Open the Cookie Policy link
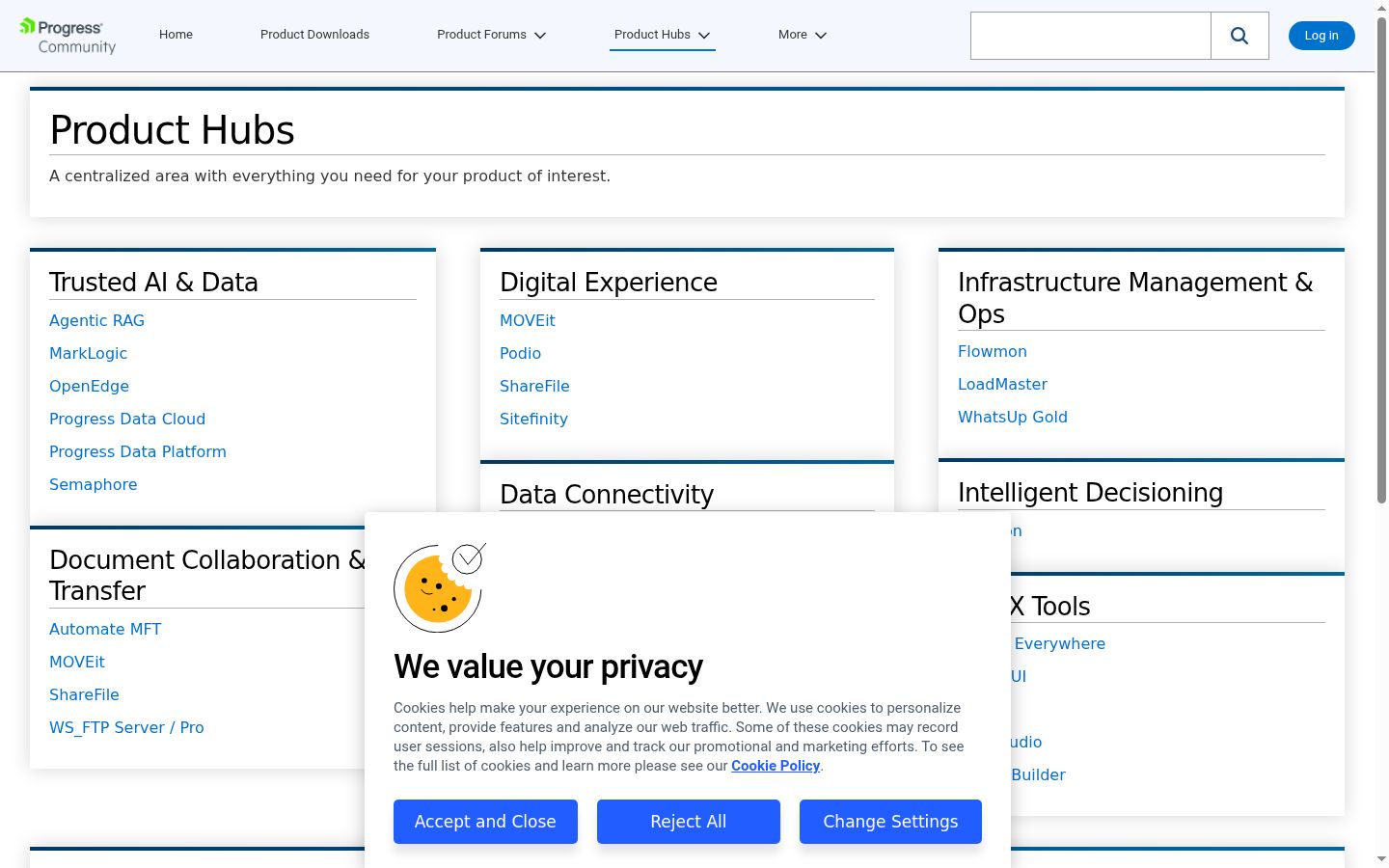1389x868 pixels. coord(776,766)
